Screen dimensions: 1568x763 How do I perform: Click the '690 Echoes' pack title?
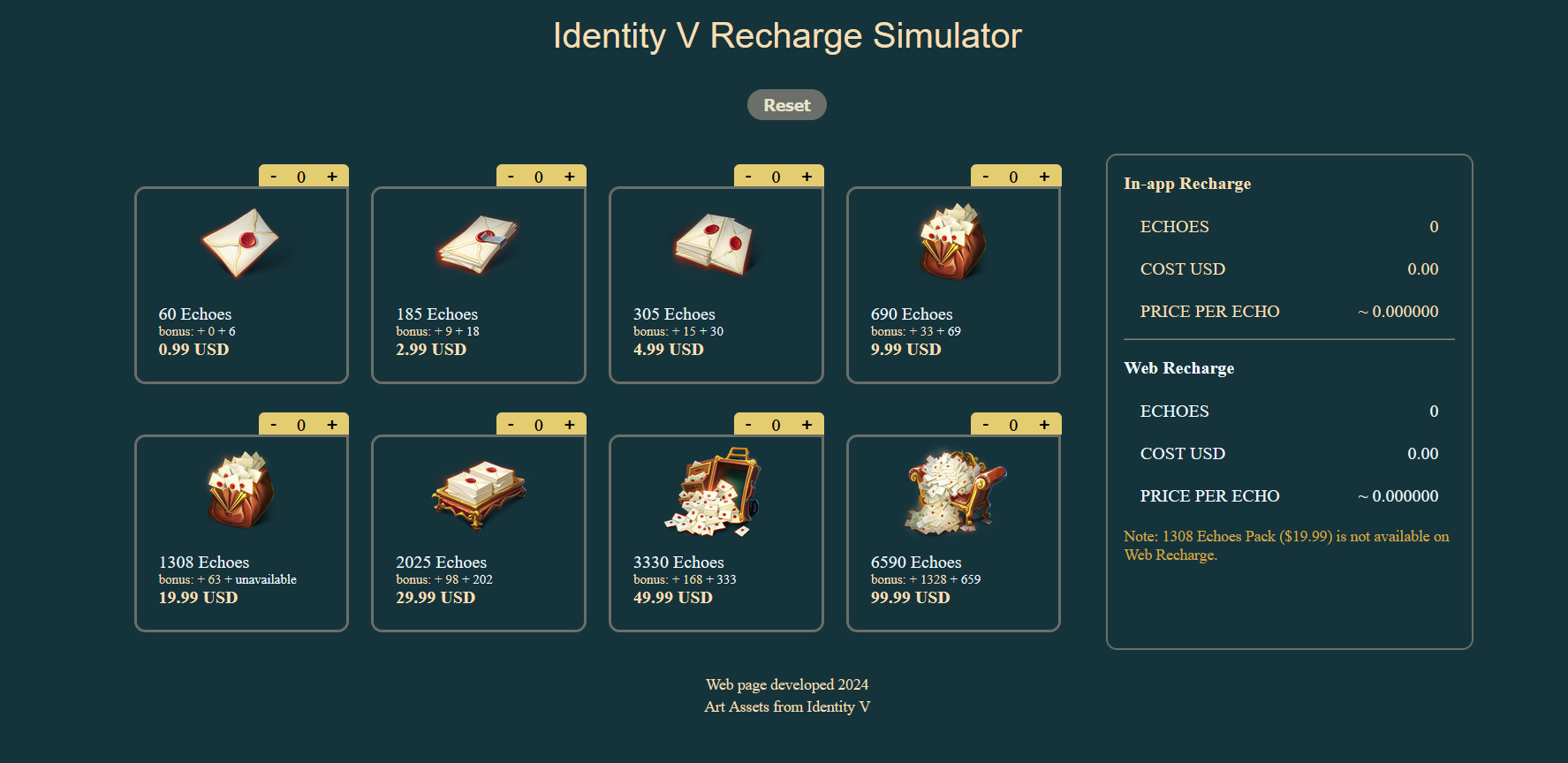tap(912, 314)
